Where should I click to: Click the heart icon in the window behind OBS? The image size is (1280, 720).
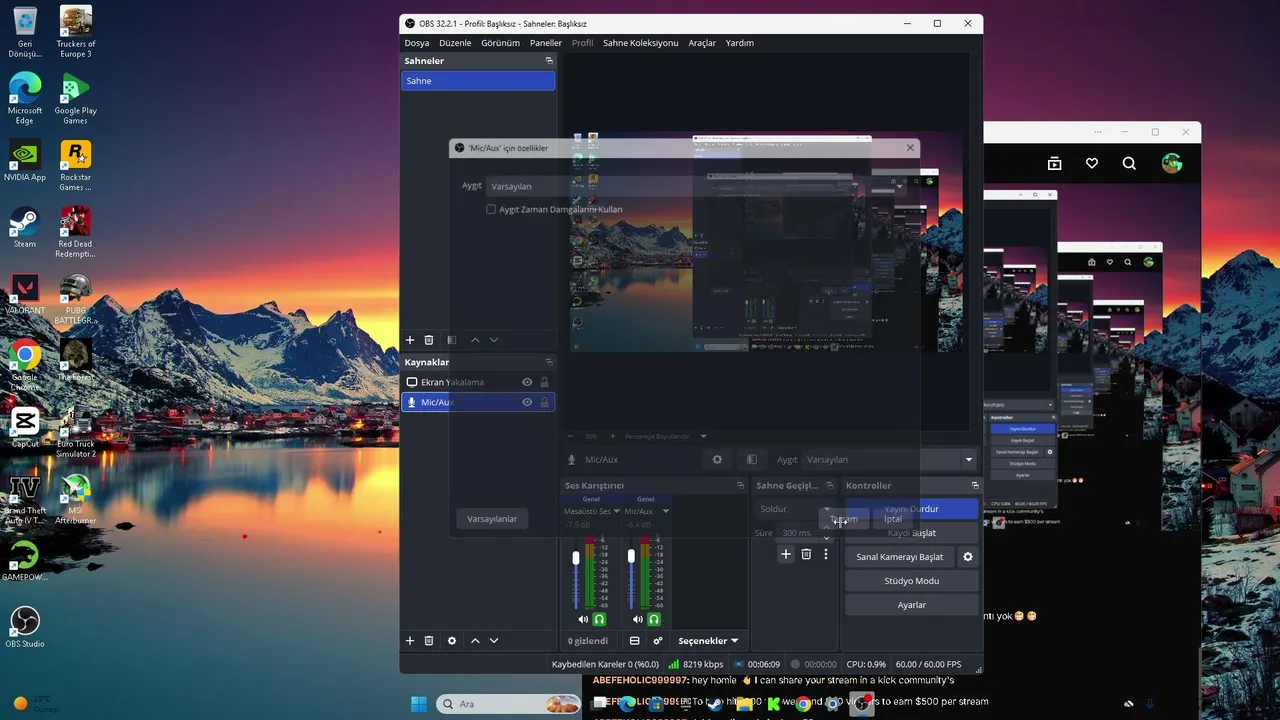pyautogui.click(x=1092, y=164)
